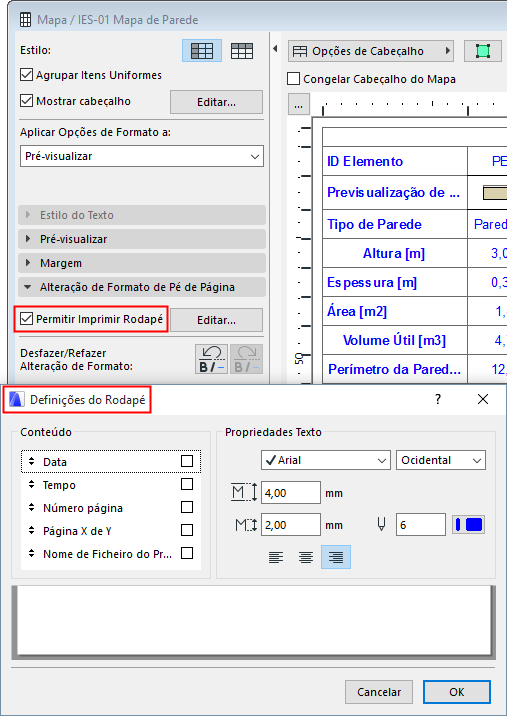Select the Tipo de Parede cell

[395, 224]
